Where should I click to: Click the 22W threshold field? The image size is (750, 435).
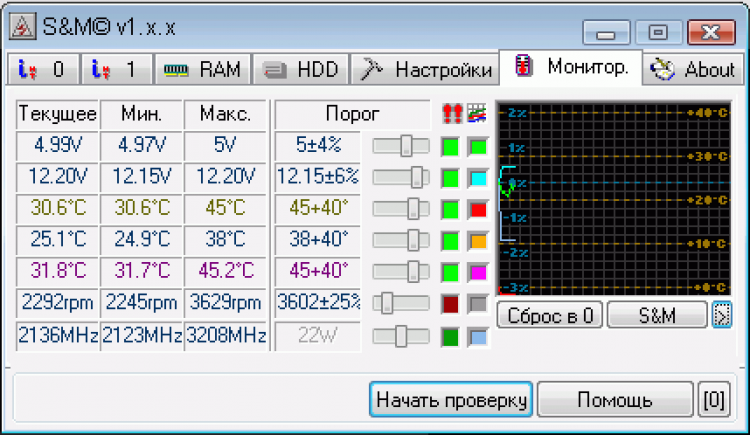point(318,336)
